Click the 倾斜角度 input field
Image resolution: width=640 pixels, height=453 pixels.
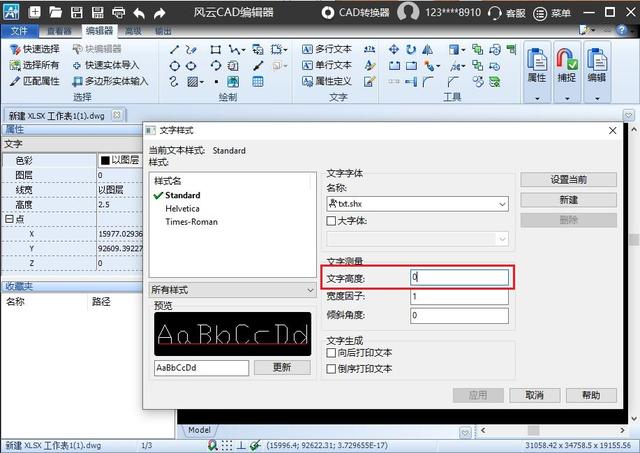[x=459, y=315]
